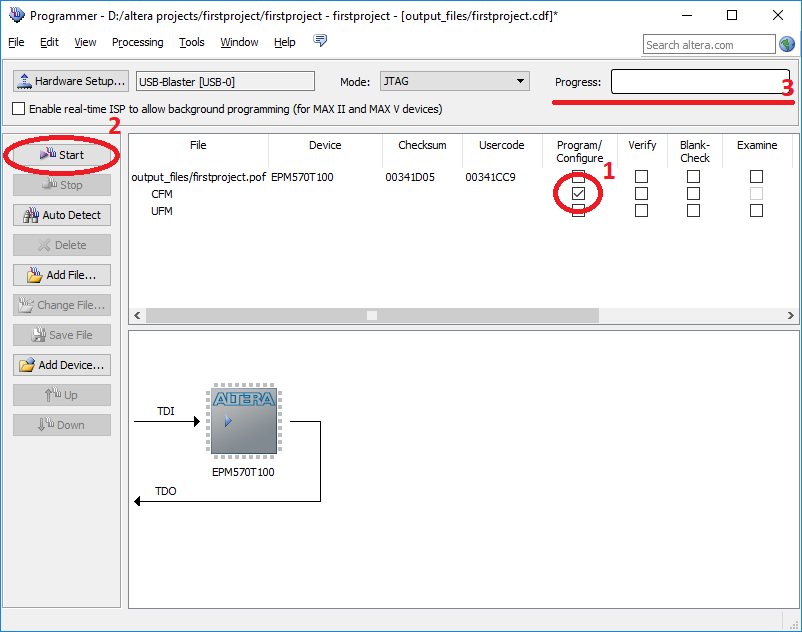Image resolution: width=802 pixels, height=632 pixels.
Task: Click the Add File button
Action: click(x=62, y=275)
